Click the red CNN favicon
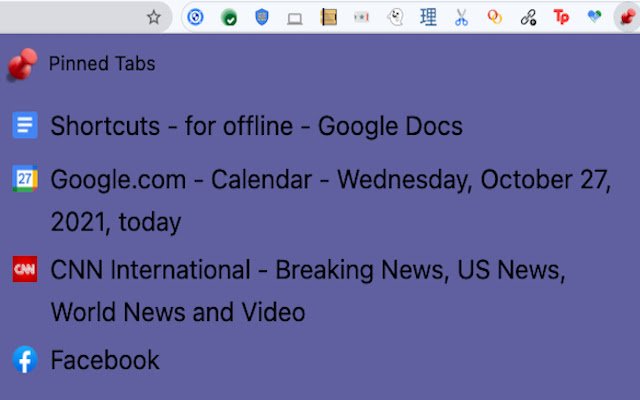The image size is (640, 400). (x=25, y=269)
